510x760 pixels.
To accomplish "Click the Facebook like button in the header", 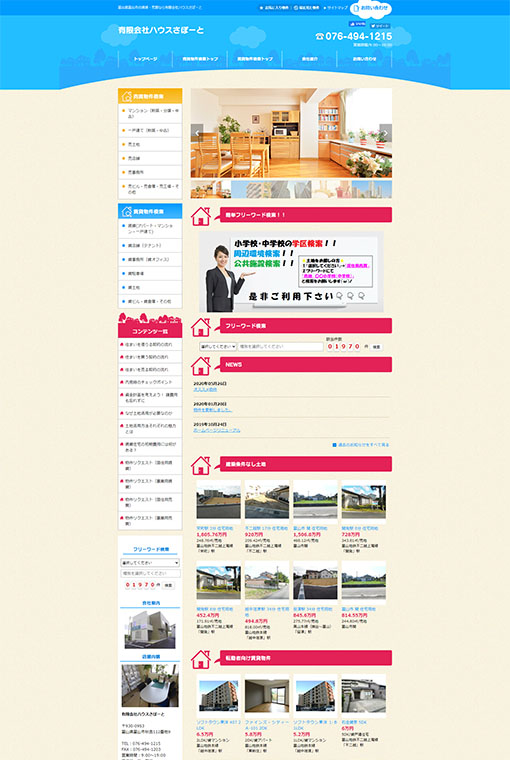I will point(357,24).
